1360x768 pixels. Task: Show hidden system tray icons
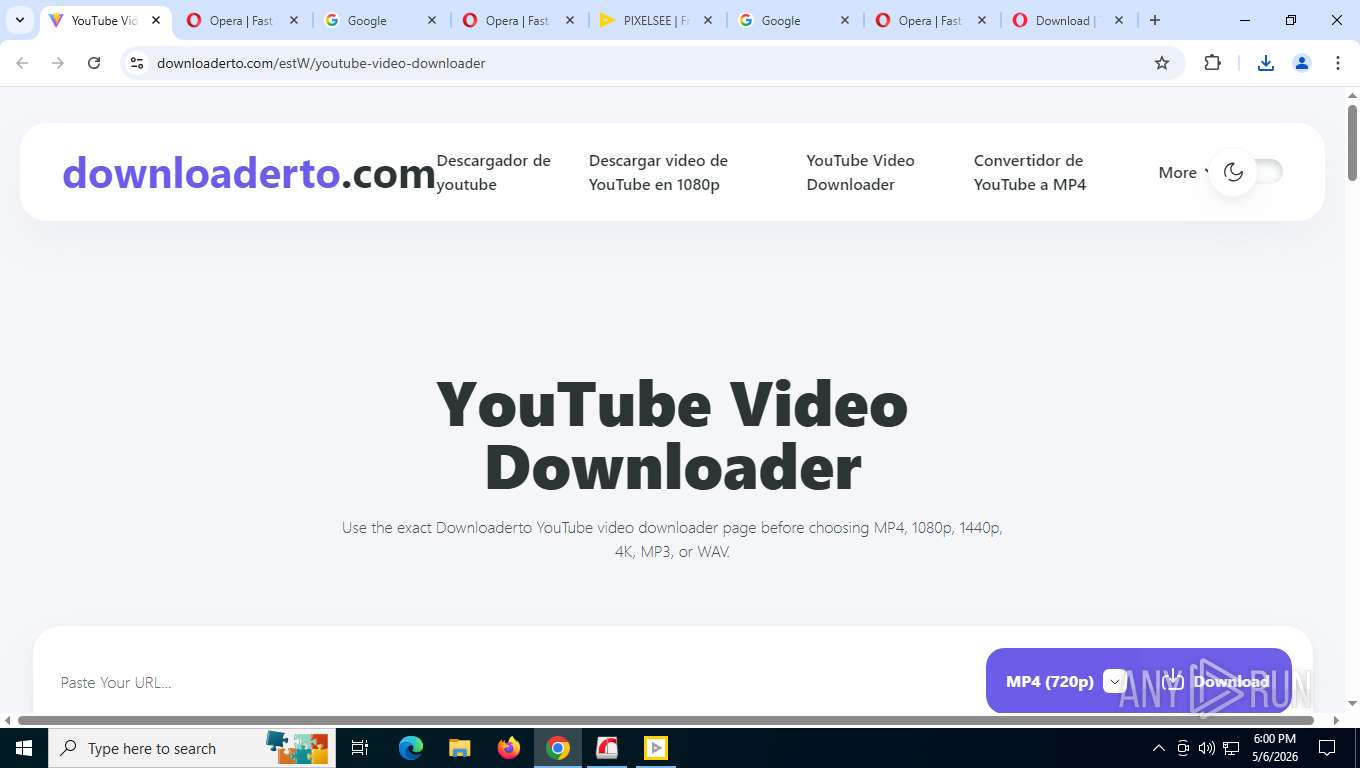1159,748
